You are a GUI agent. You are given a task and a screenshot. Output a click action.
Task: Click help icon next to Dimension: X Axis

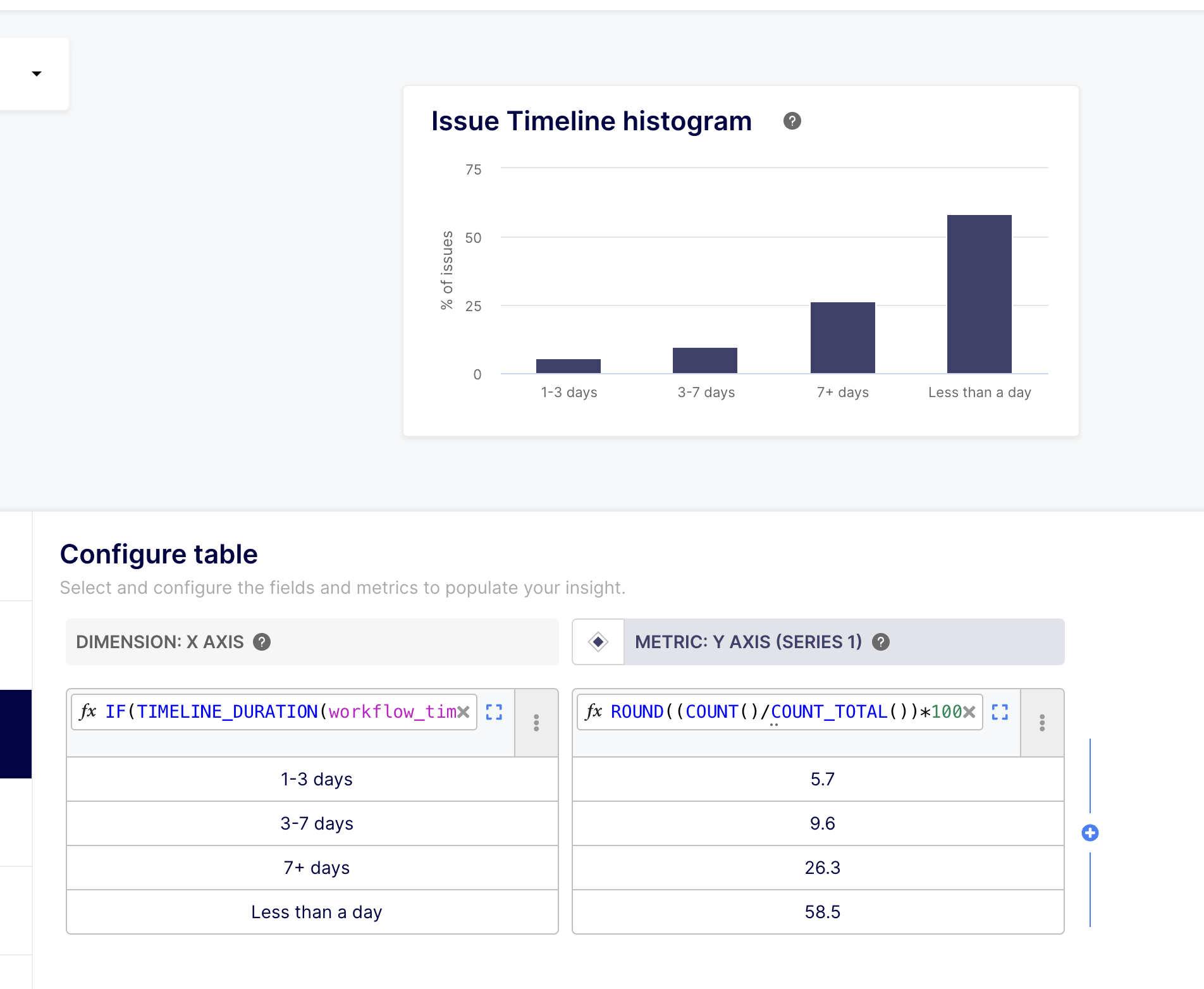(262, 642)
